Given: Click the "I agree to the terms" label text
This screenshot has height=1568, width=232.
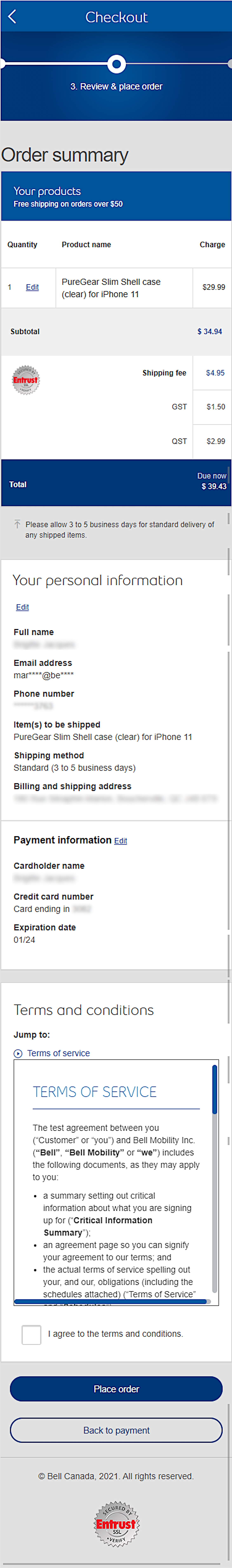Looking at the screenshot, I should [116, 1334].
